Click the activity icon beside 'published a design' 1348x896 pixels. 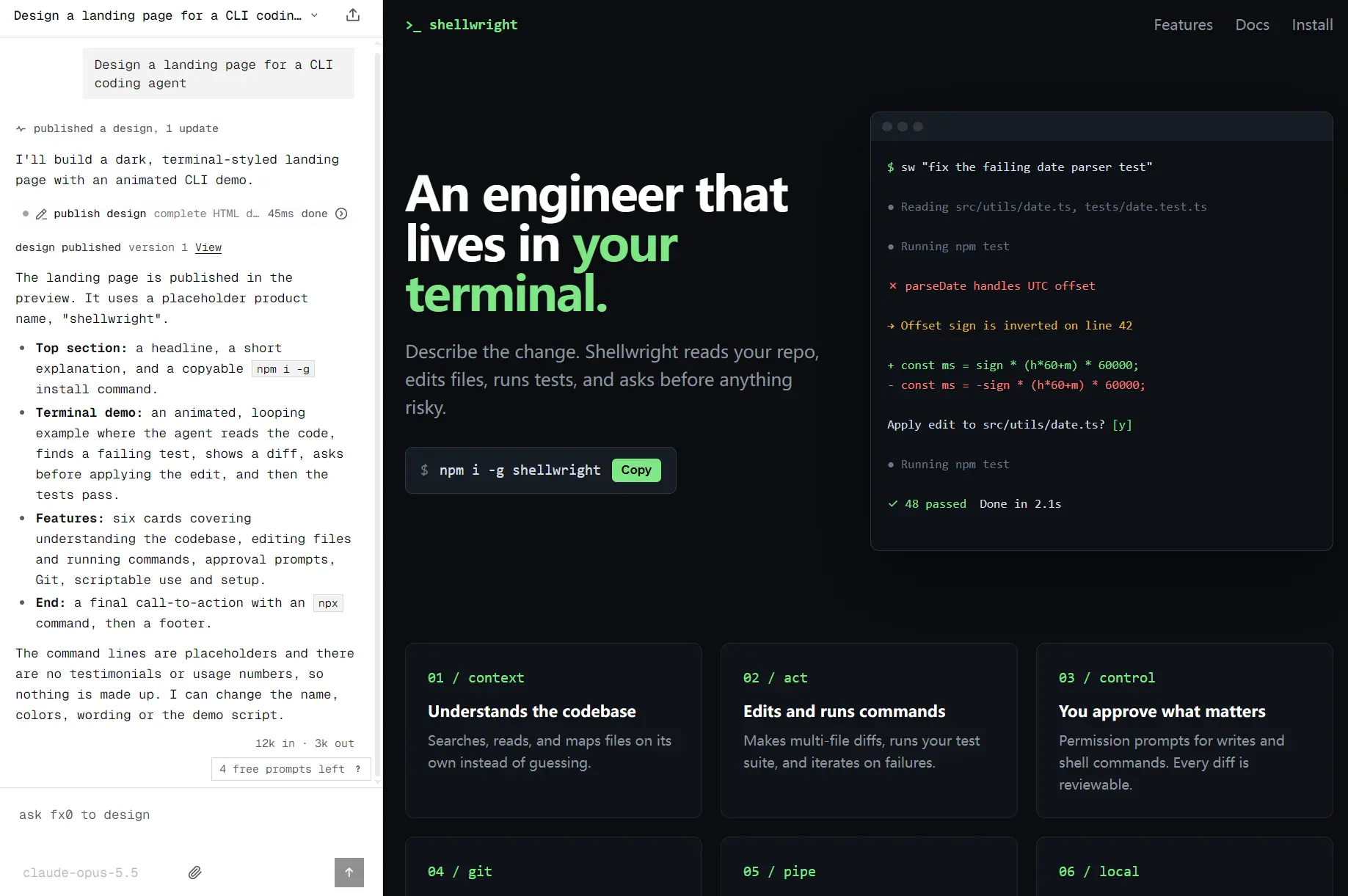21,128
